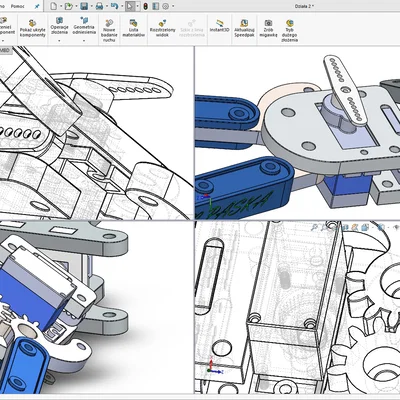Open Lista materiałów
The width and height of the screenshot is (400, 400).
[x=133, y=28]
